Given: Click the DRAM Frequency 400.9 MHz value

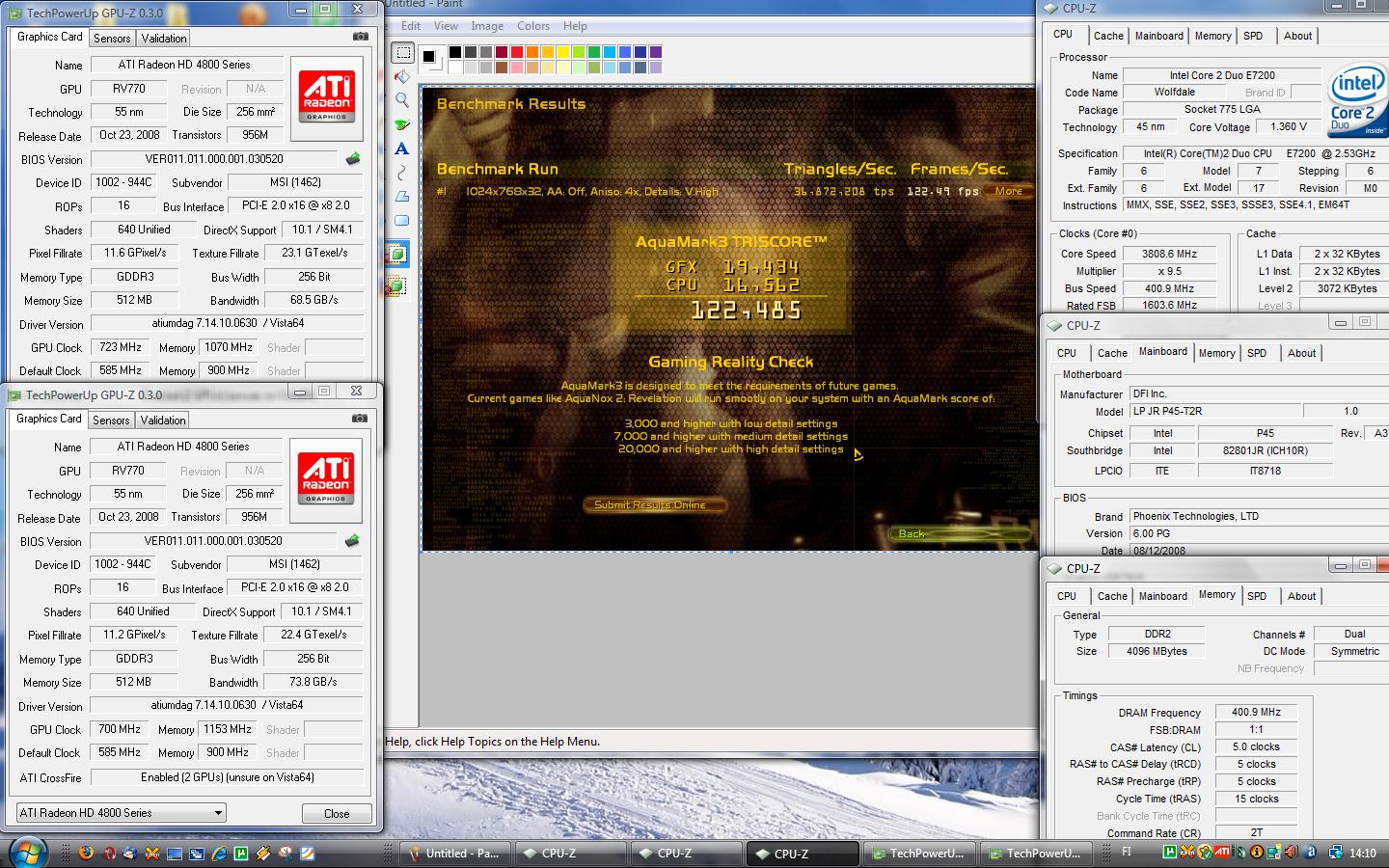Looking at the screenshot, I should 1256,712.
